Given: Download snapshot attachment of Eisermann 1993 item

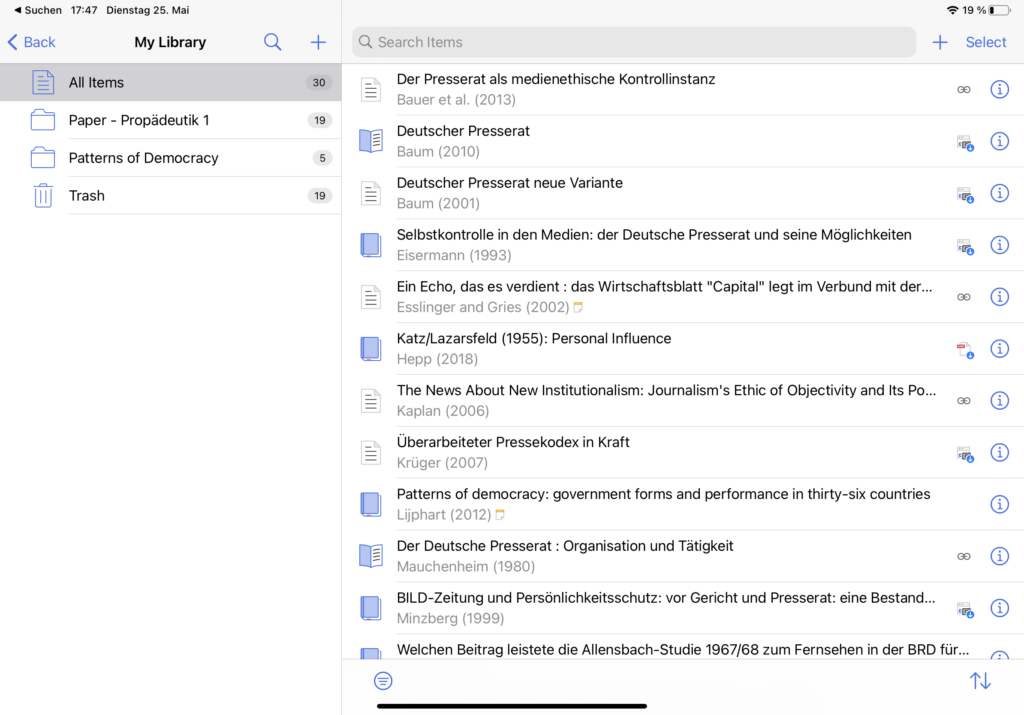Looking at the screenshot, I should [965, 246].
